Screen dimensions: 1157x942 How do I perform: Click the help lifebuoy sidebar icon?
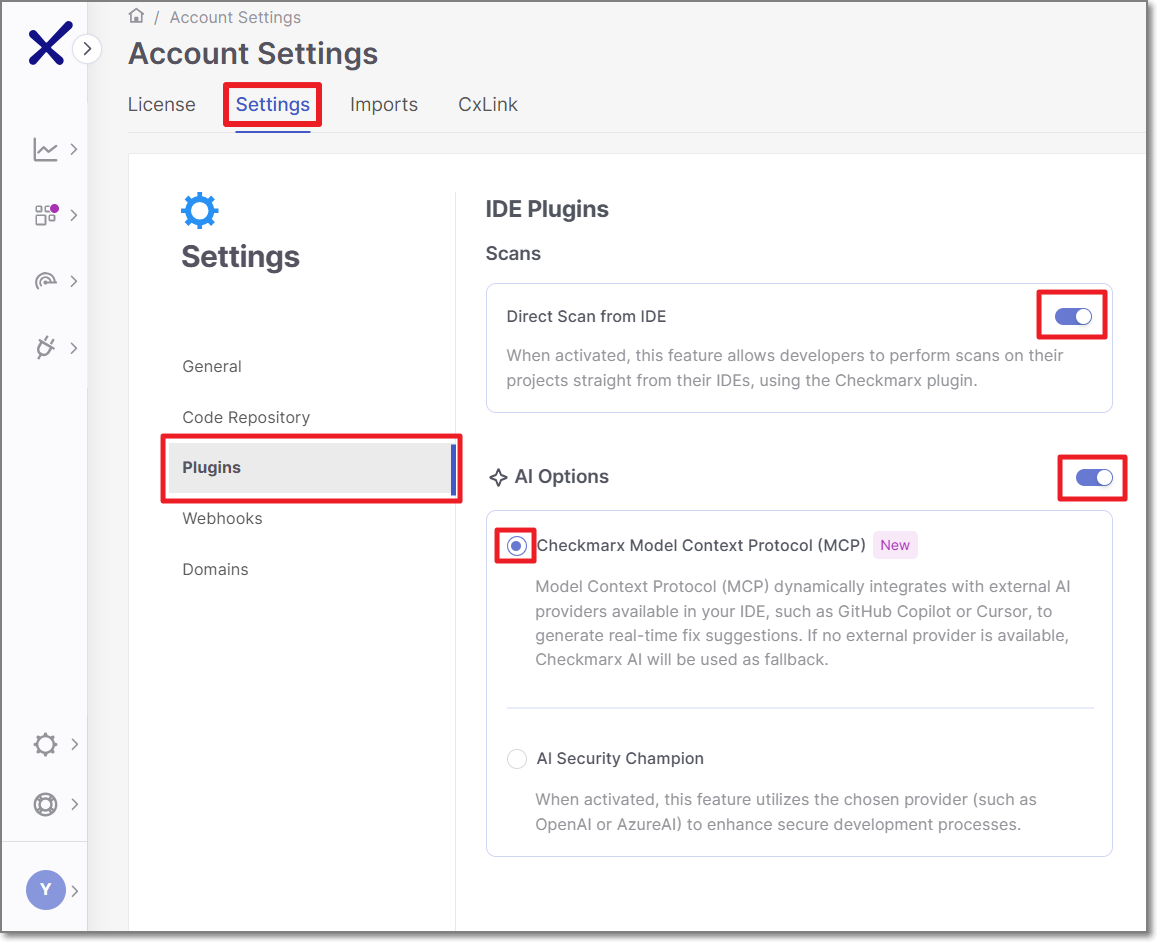tap(45, 804)
